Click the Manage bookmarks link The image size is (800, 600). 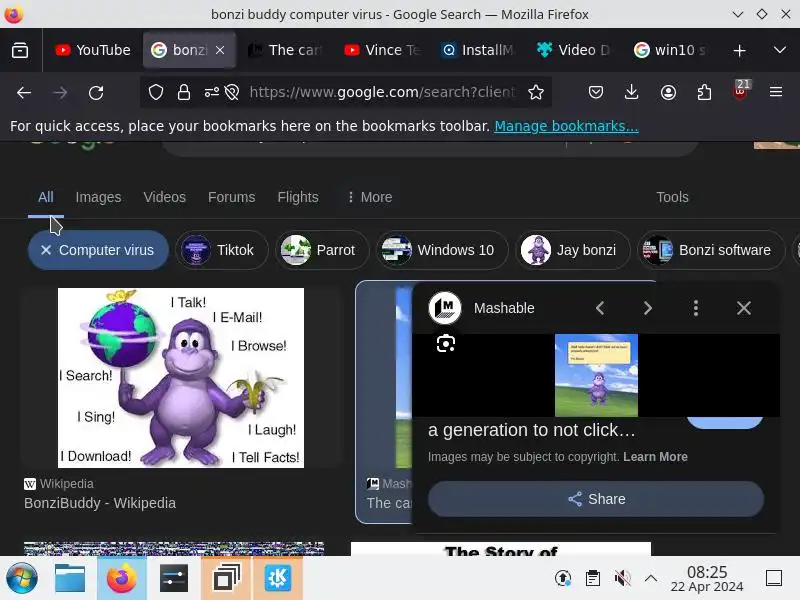click(566, 126)
